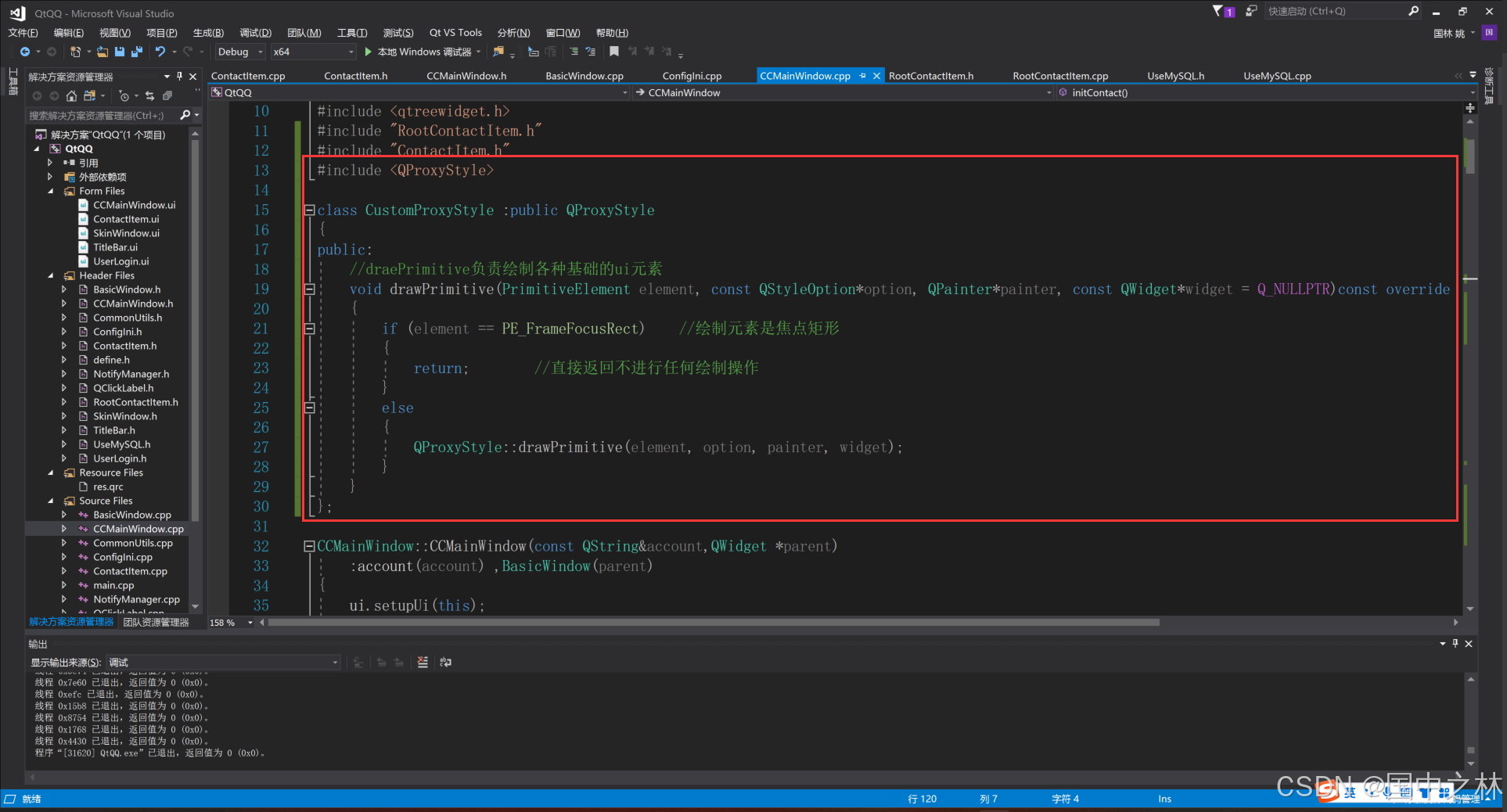
Task: Click the Save All toolbar icon
Action: coord(137,52)
